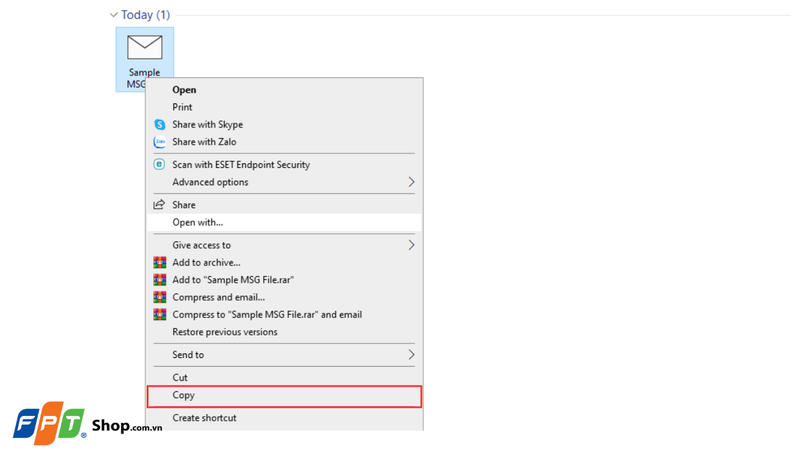Select Copy from the context menu
This screenshot has width=800, height=450.
(184, 396)
